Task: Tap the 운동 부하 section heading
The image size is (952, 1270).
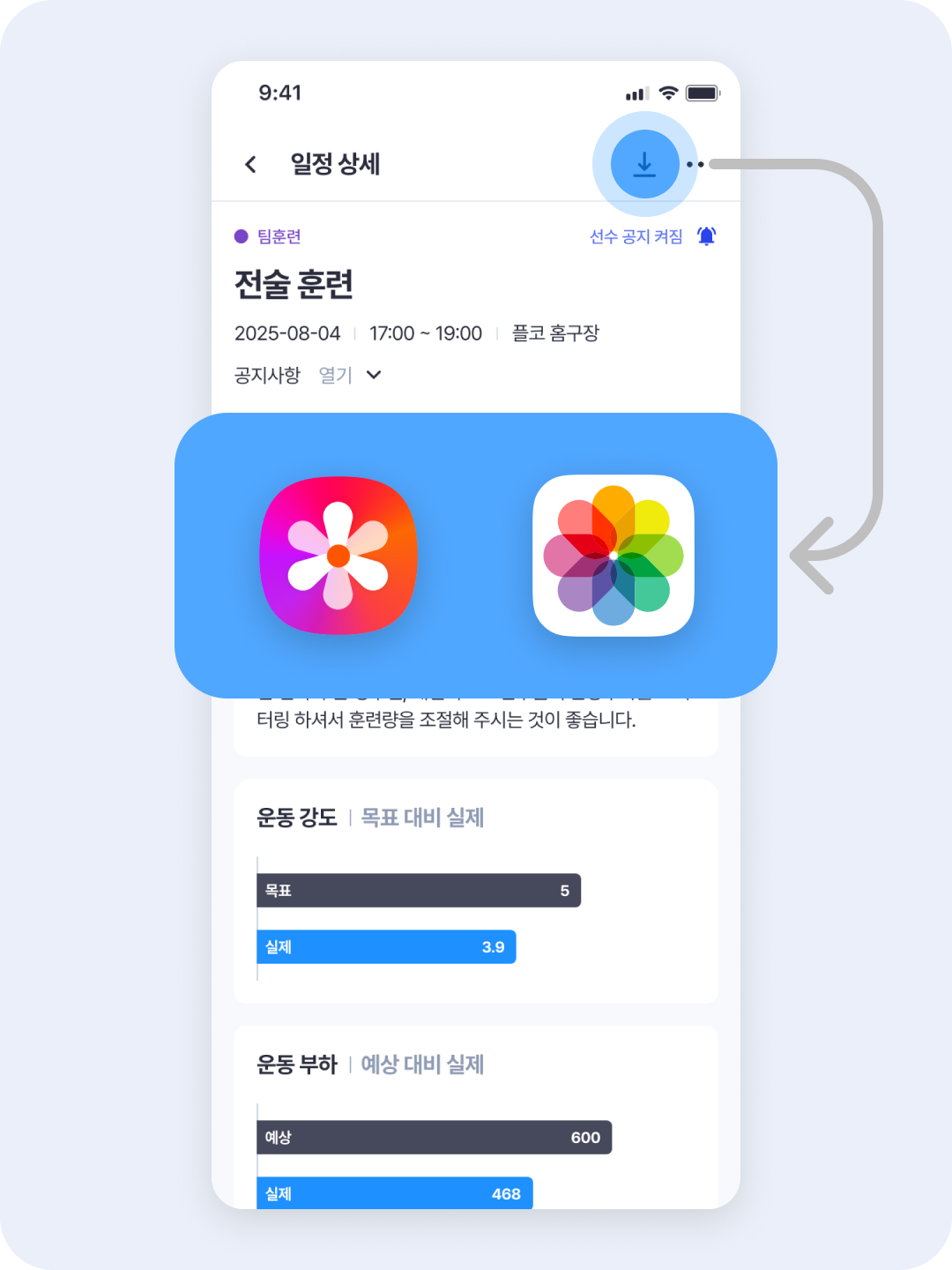Action: click(x=297, y=1065)
